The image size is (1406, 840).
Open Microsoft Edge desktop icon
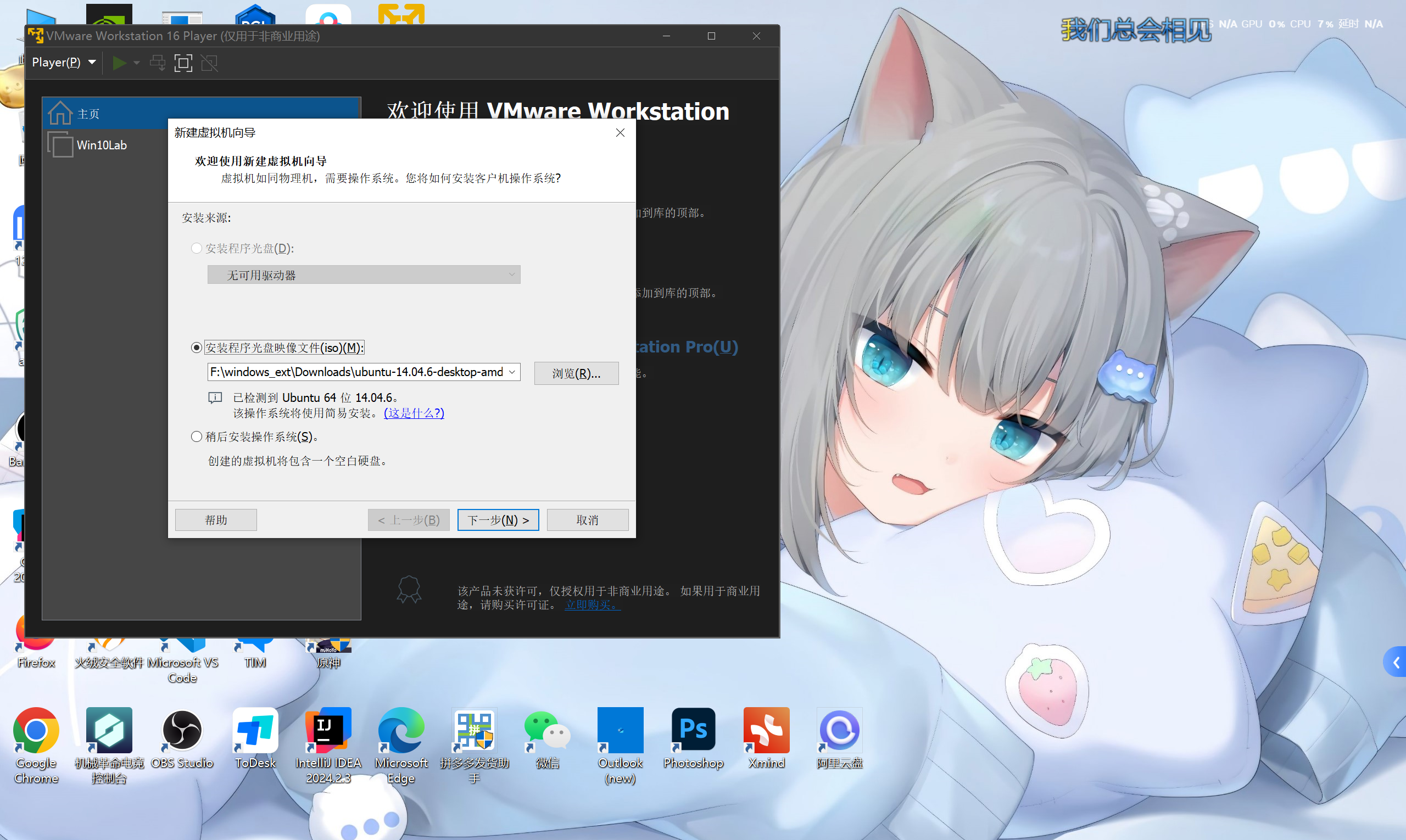[401, 745]
